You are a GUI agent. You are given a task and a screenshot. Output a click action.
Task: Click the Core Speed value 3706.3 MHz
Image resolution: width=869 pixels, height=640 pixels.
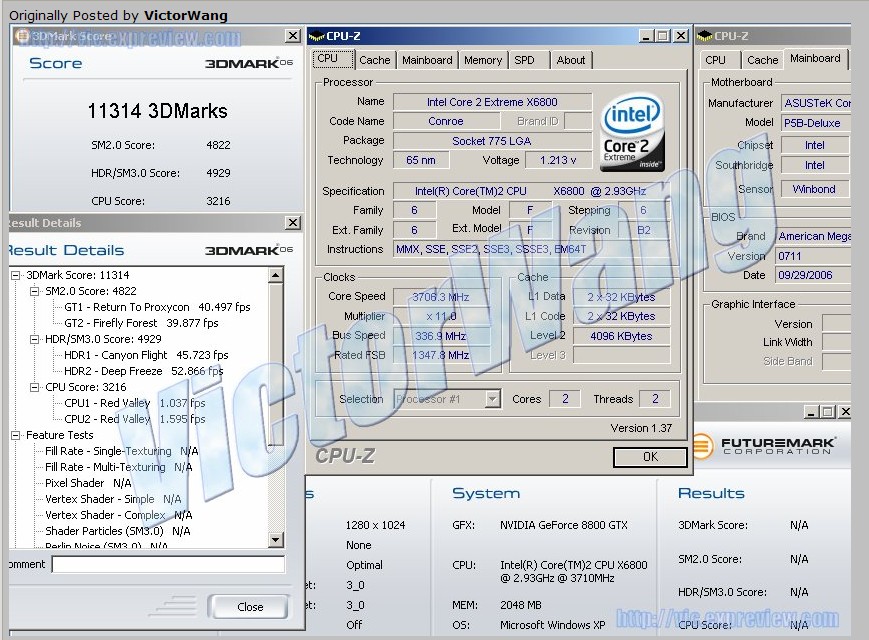[441, 297]
